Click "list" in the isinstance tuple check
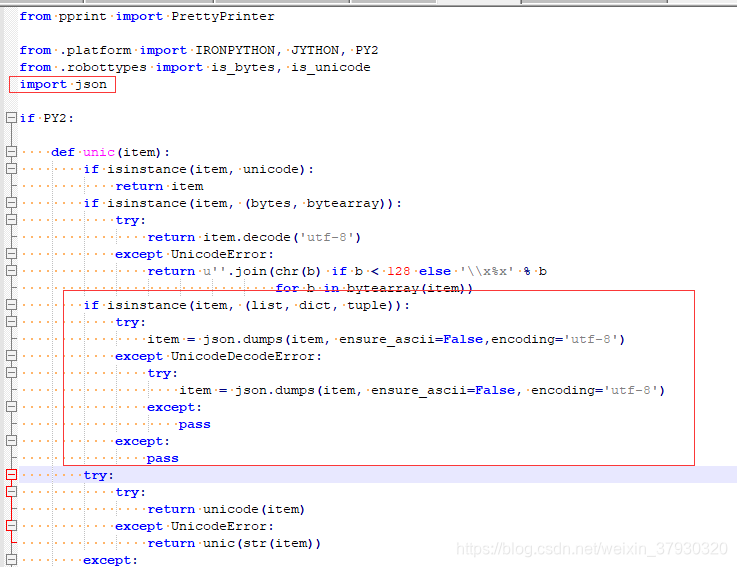 pyautogui.click(x=267, y=305)
